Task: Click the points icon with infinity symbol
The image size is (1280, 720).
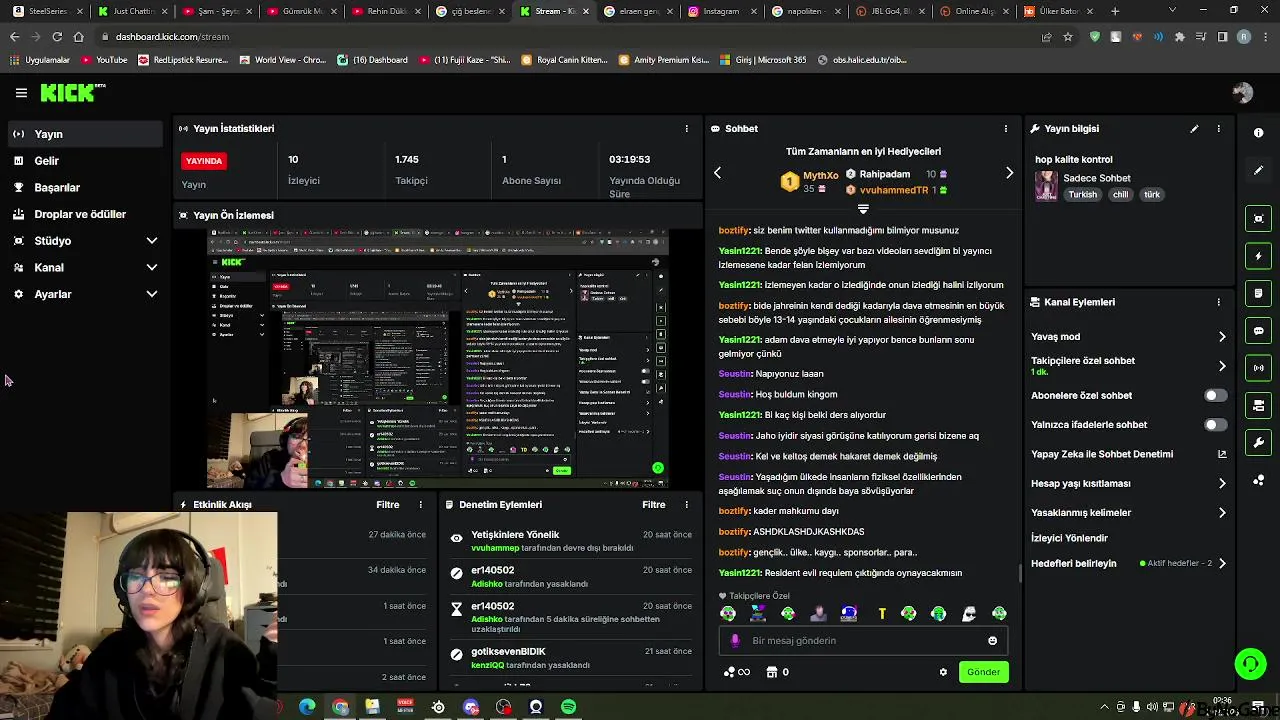Action: [736, 672]
